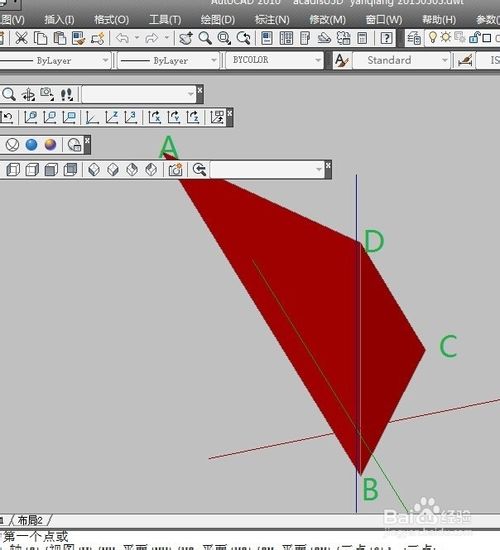Open the QuickCalc calculator icon
This screenshot has height=550, width=500.
[362, 38]
